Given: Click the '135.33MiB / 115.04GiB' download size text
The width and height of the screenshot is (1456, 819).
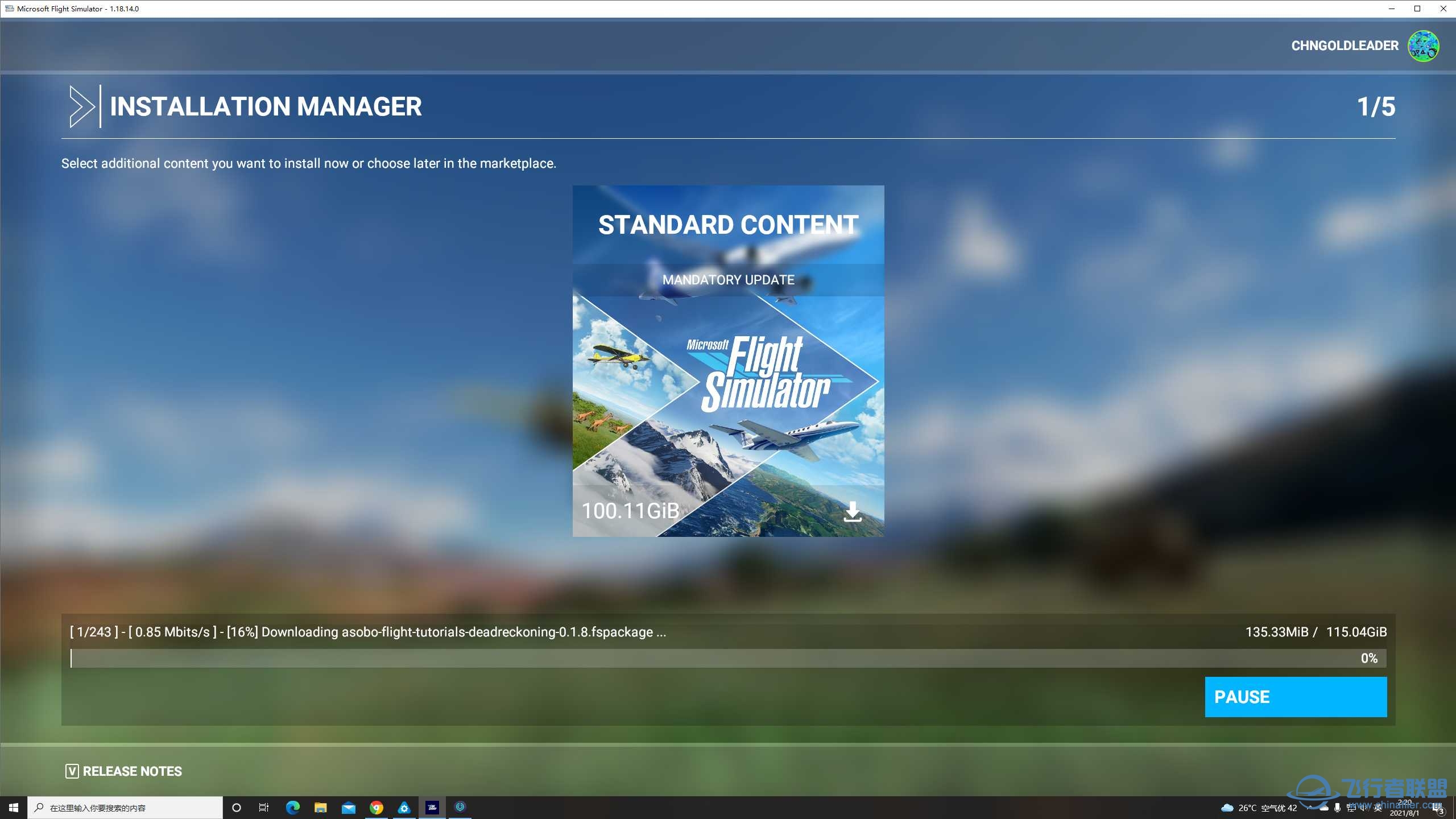Looking at the screenshot, I should pos(1316,632).
